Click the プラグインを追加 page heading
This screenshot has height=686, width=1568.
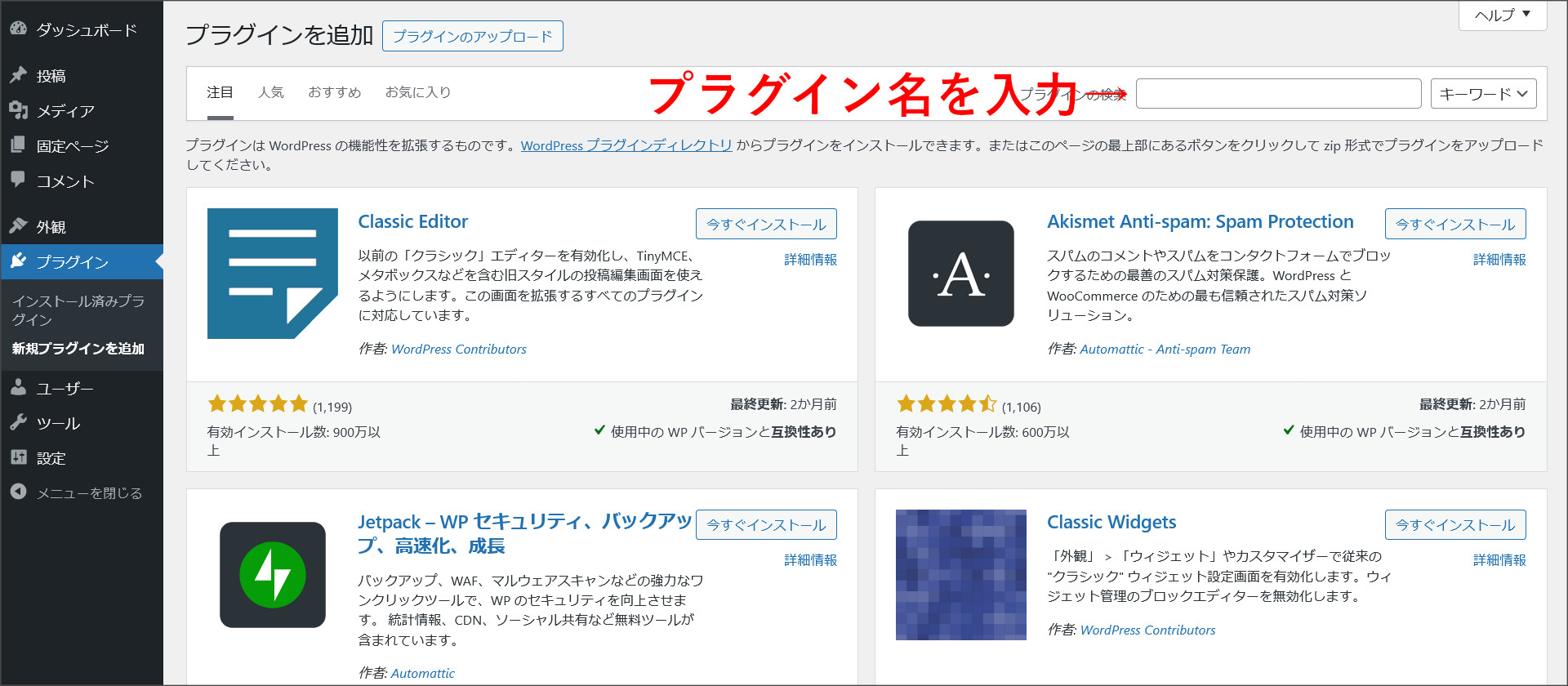point(279,35)
